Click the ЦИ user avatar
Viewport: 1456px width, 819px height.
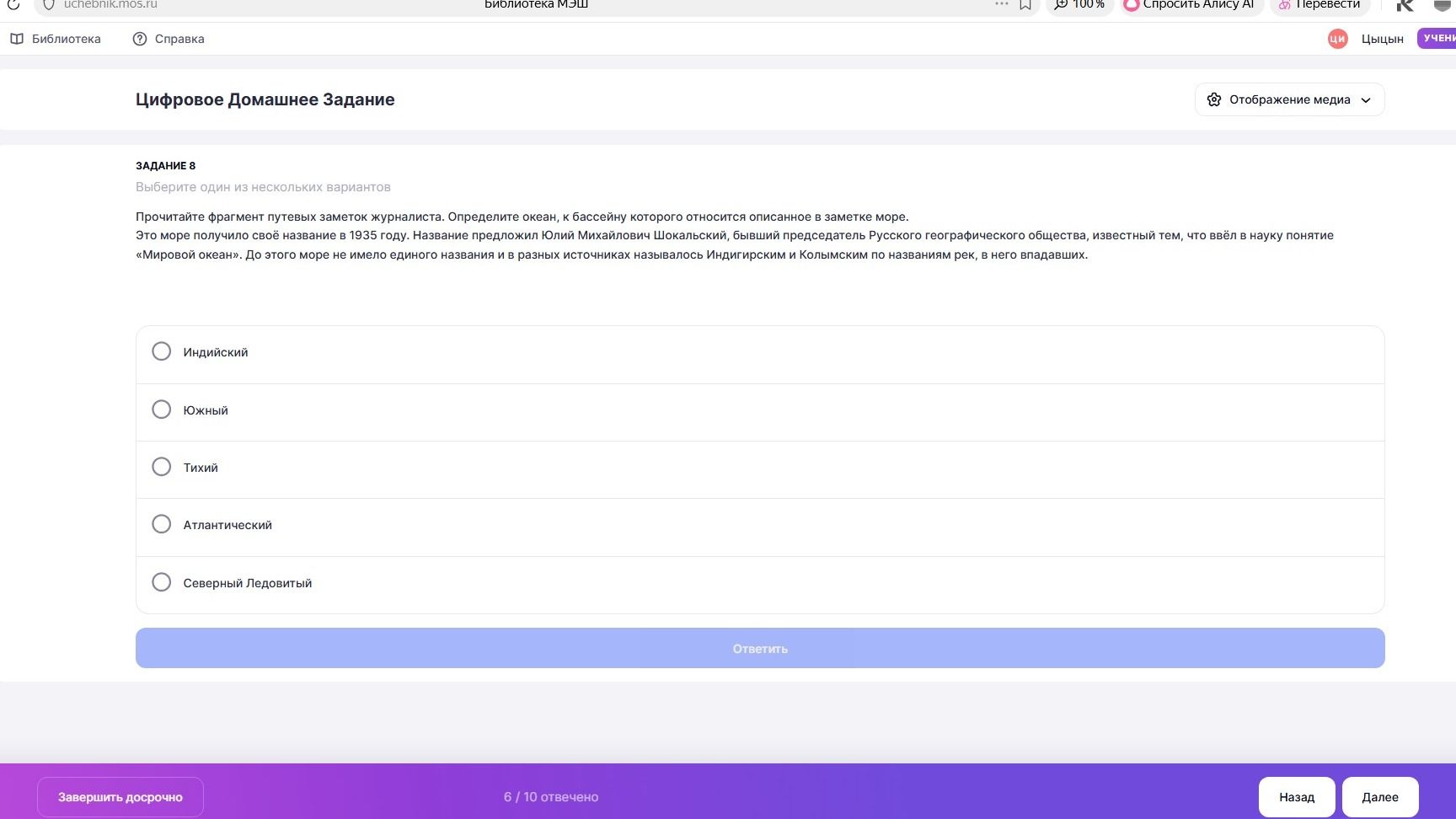click(1337, 39)
